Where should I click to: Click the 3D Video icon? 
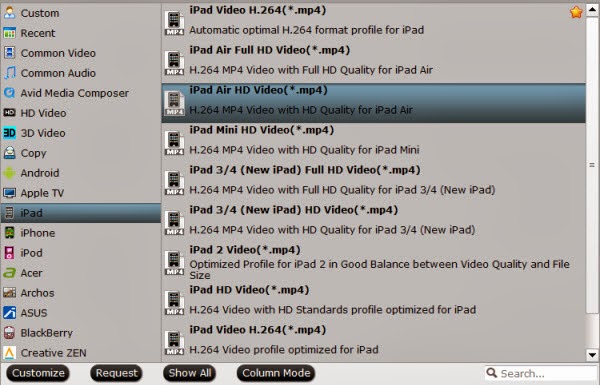tap(9, 133)
